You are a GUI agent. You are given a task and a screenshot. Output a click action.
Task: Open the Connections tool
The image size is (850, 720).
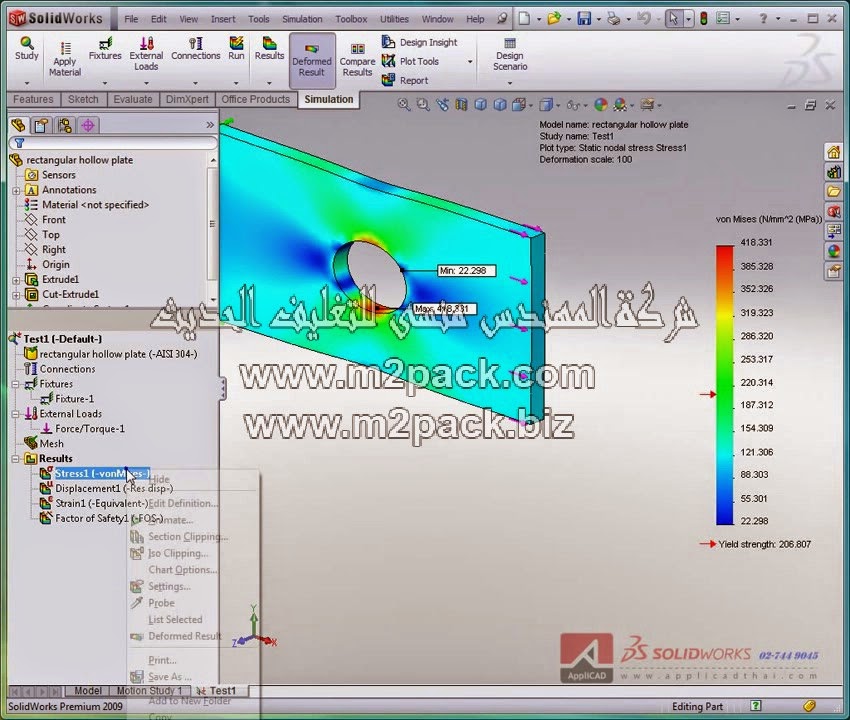tap(196, 49)
